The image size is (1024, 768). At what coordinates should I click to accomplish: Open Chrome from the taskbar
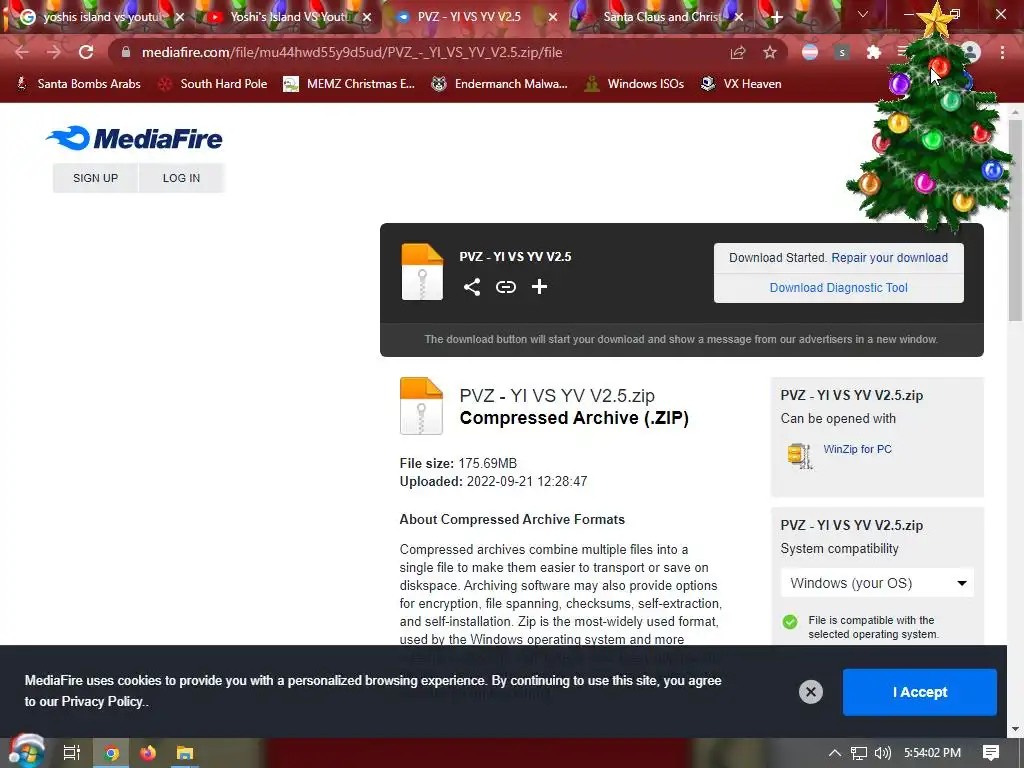coord(111,753)
